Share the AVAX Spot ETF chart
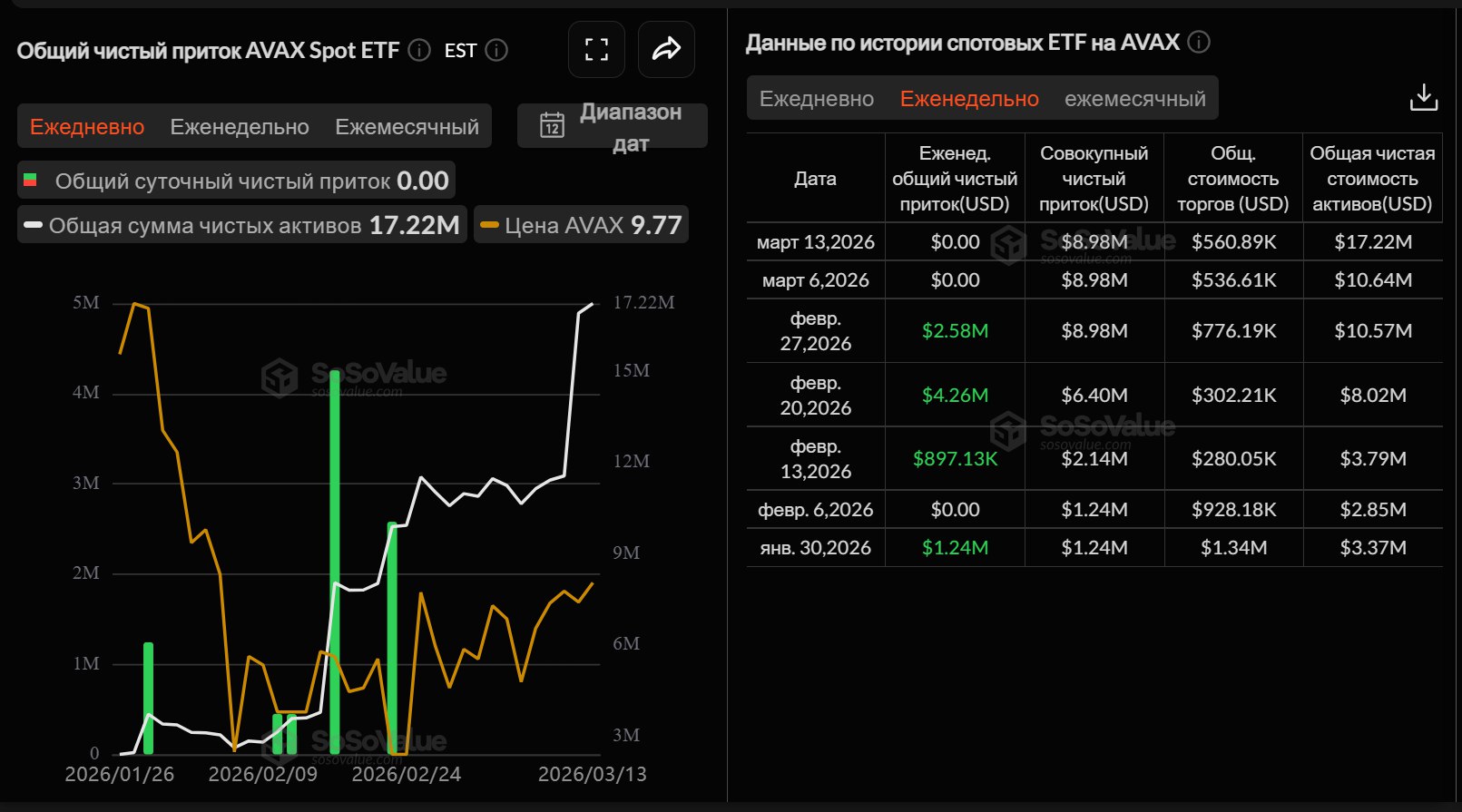 click(x=666, y=49)
